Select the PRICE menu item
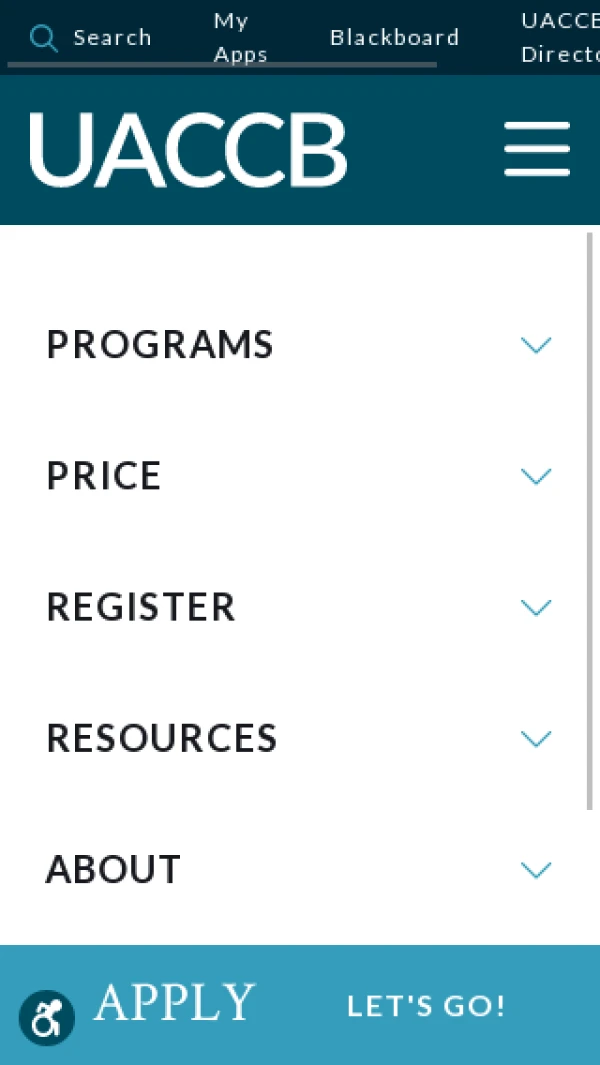 point(104,476)
